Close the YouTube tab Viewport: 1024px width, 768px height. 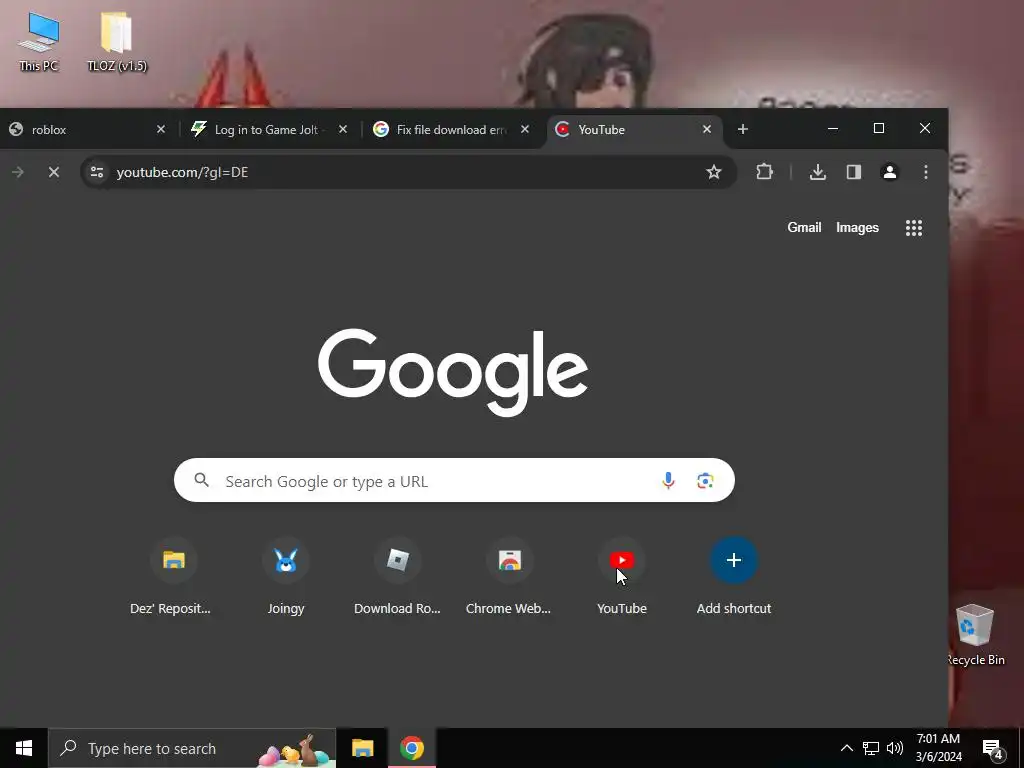pos(707,129)
